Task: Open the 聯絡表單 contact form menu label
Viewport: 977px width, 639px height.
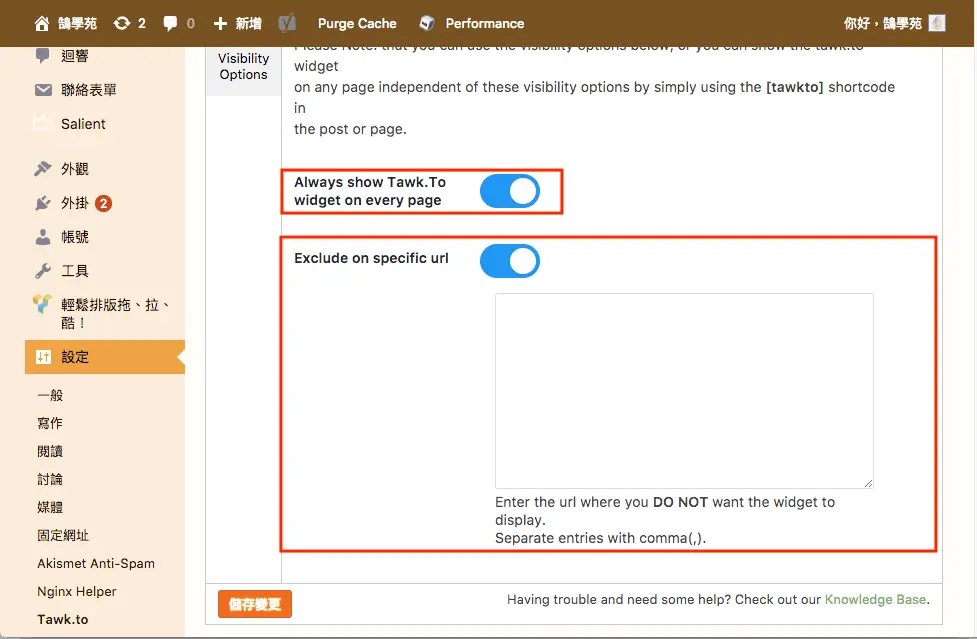Action: tap(88, 90)
